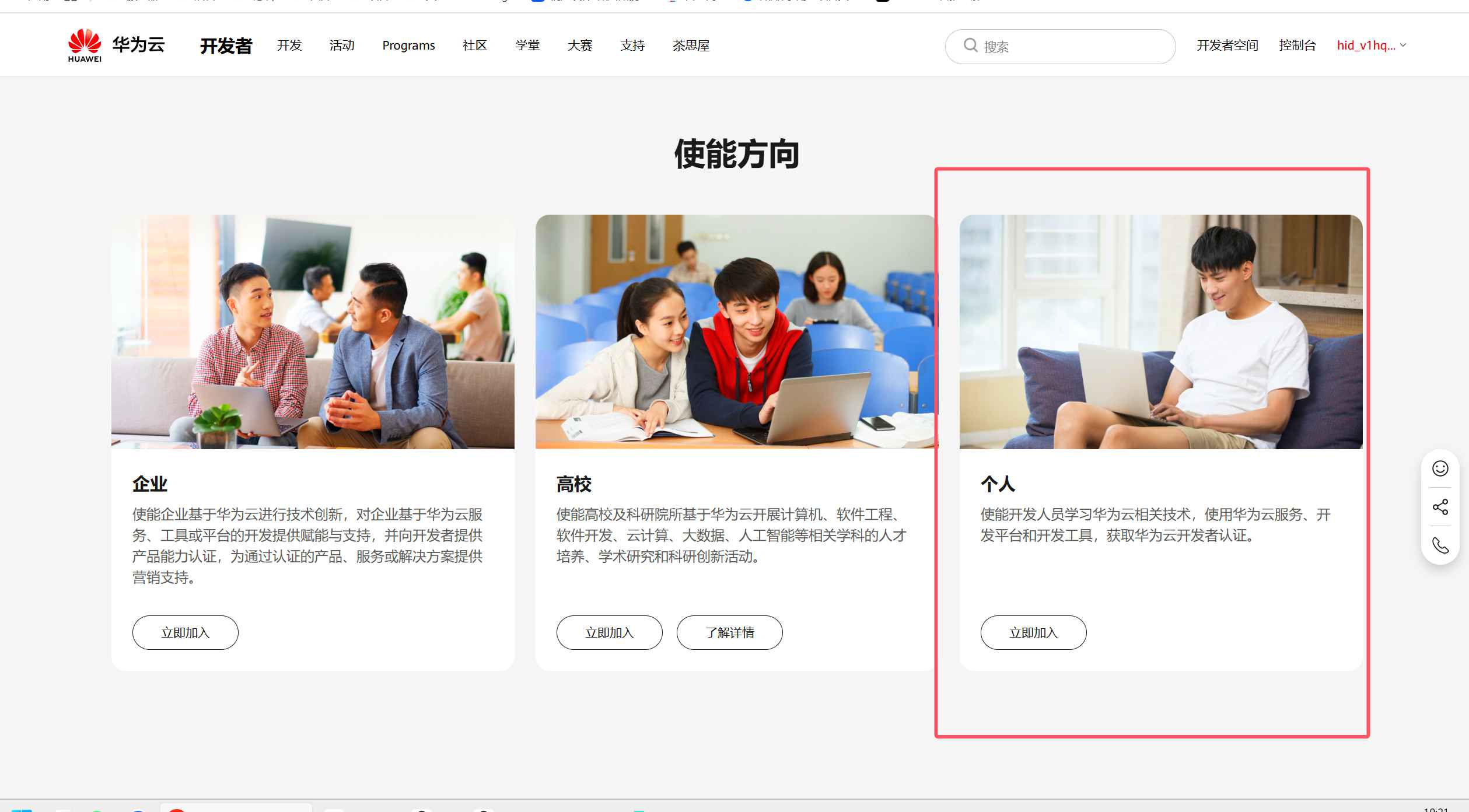Click the phone contact icon on right edge
Image resolution: width=1469 pixels, height=812 pixels.
[x=1440, y=545]
